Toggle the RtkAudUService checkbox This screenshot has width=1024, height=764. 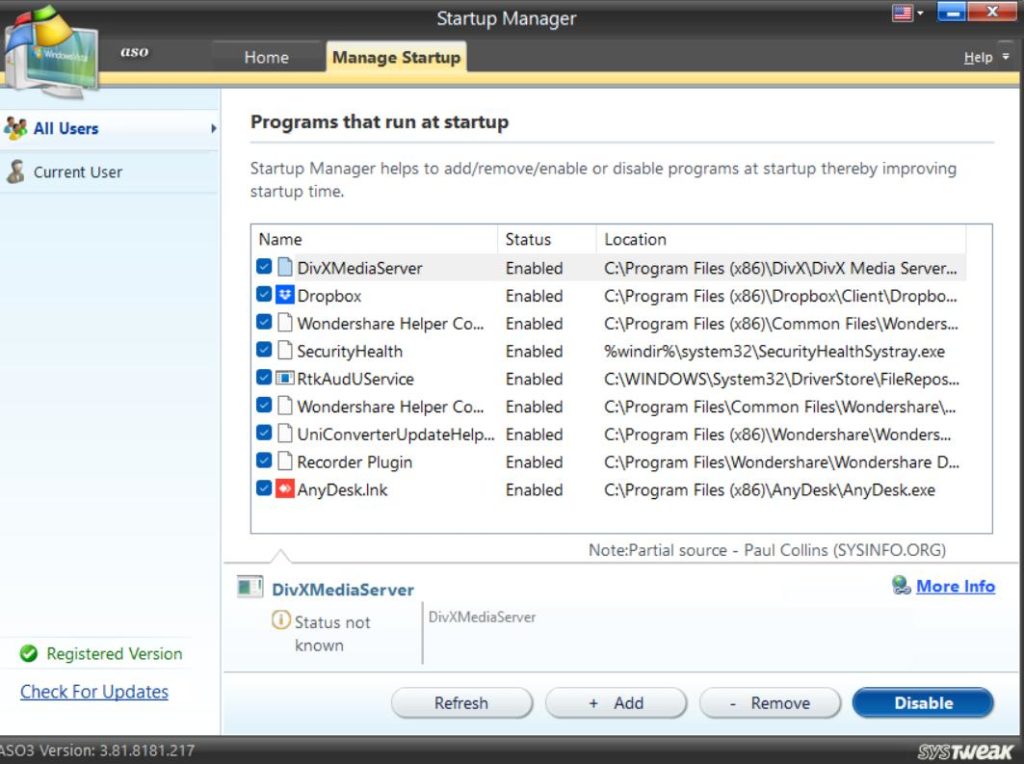[x=264, y=377]
